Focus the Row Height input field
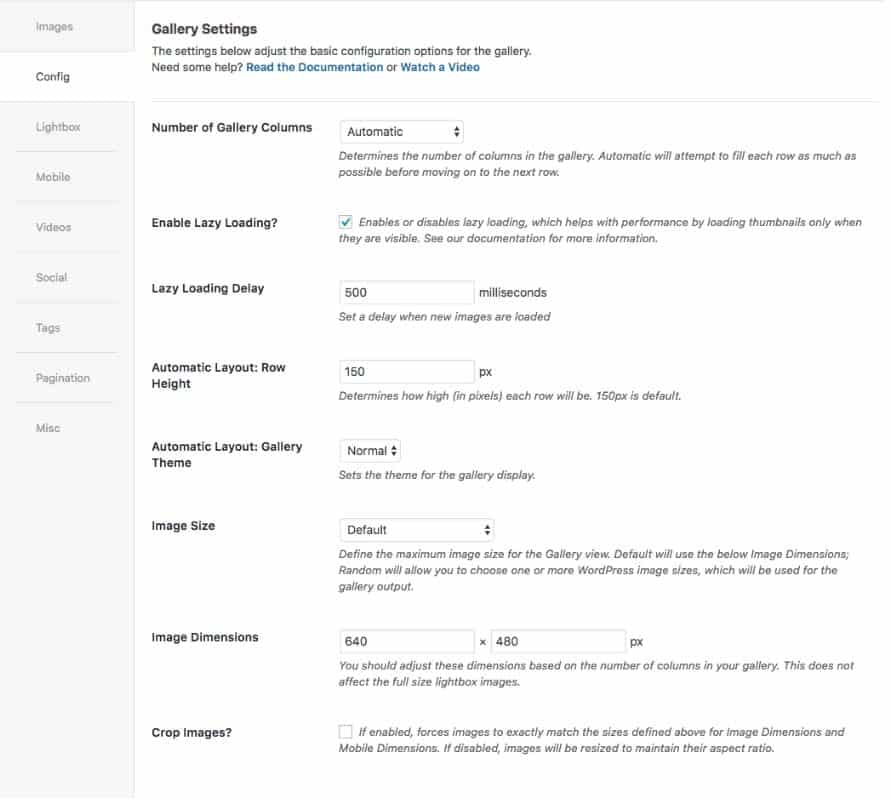The height and width of the screenshot is (801, 890). click(406, 372)
